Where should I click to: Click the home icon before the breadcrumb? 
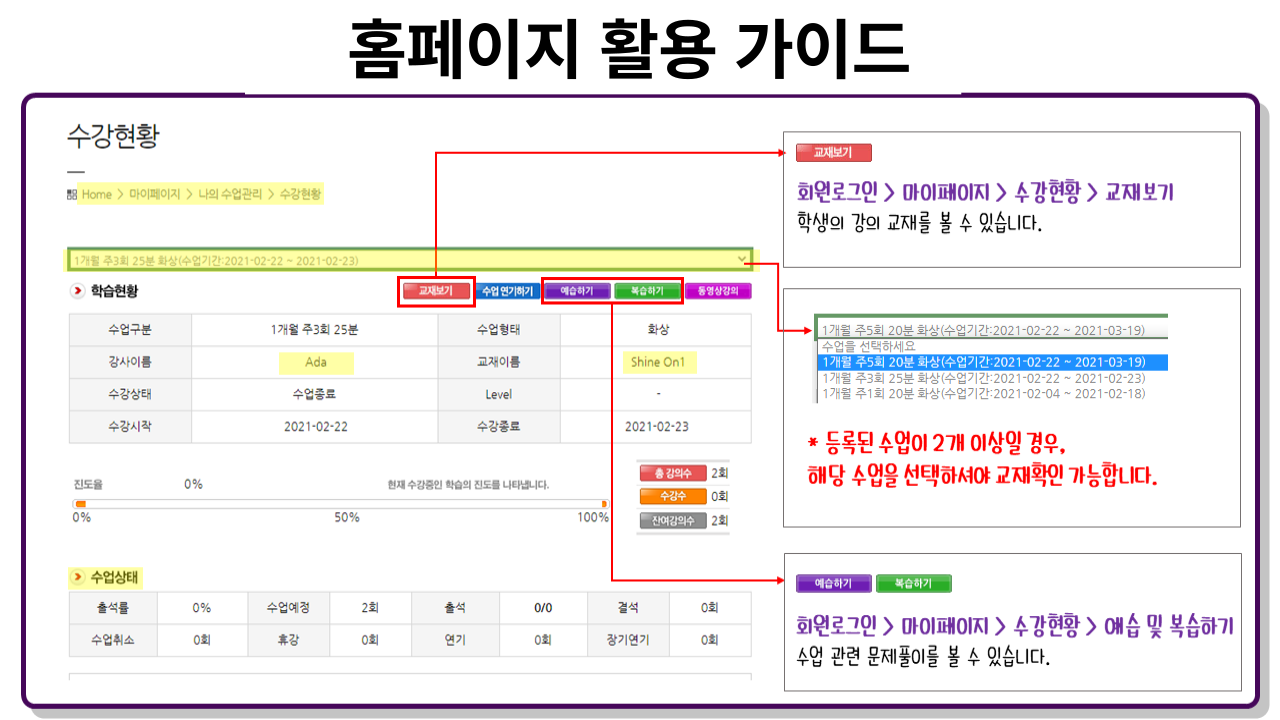coord(72,195)
